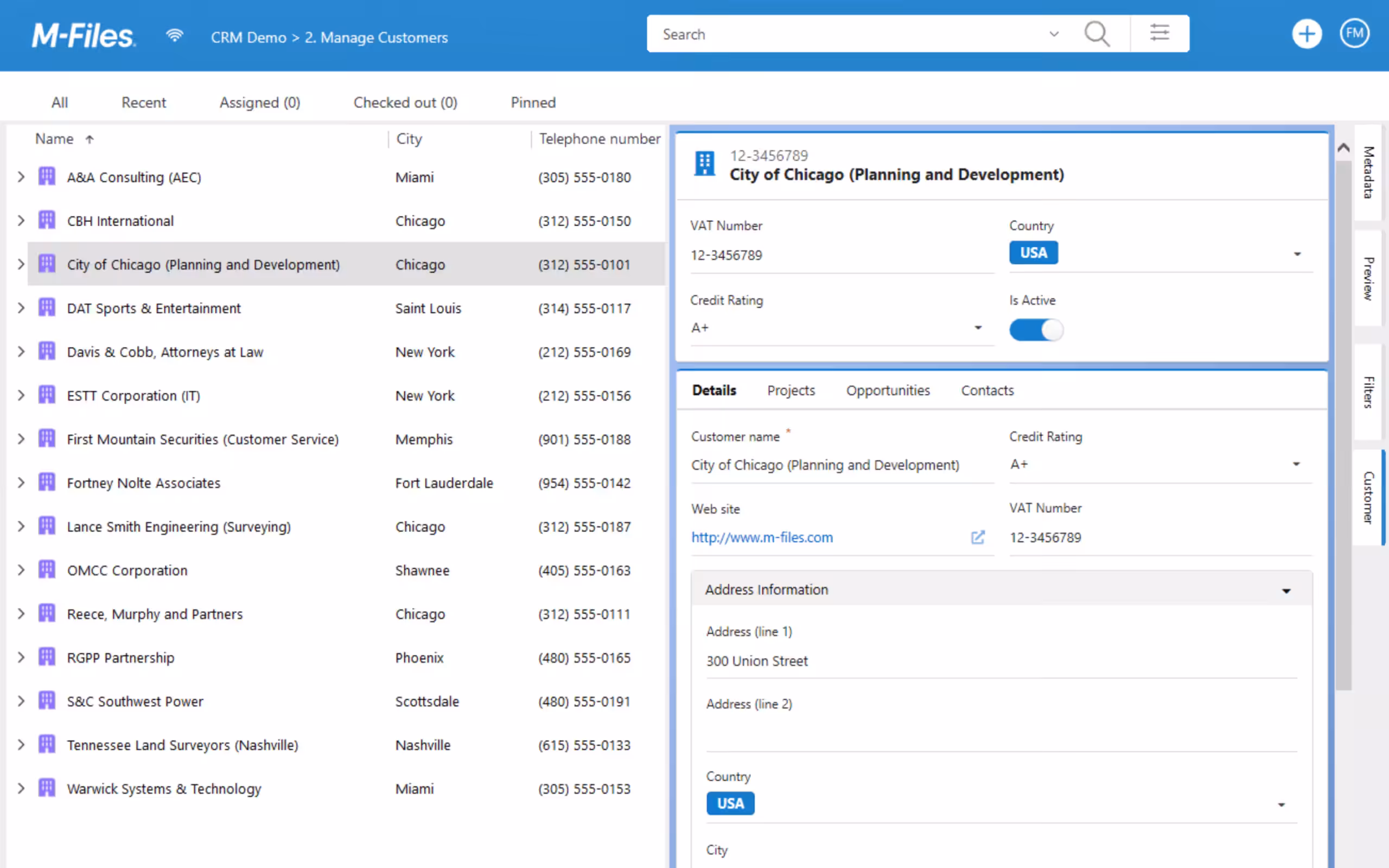Screen dimensions: 1389x868
Task: Click the customer building icon in card header
Action: coord(704,164)
